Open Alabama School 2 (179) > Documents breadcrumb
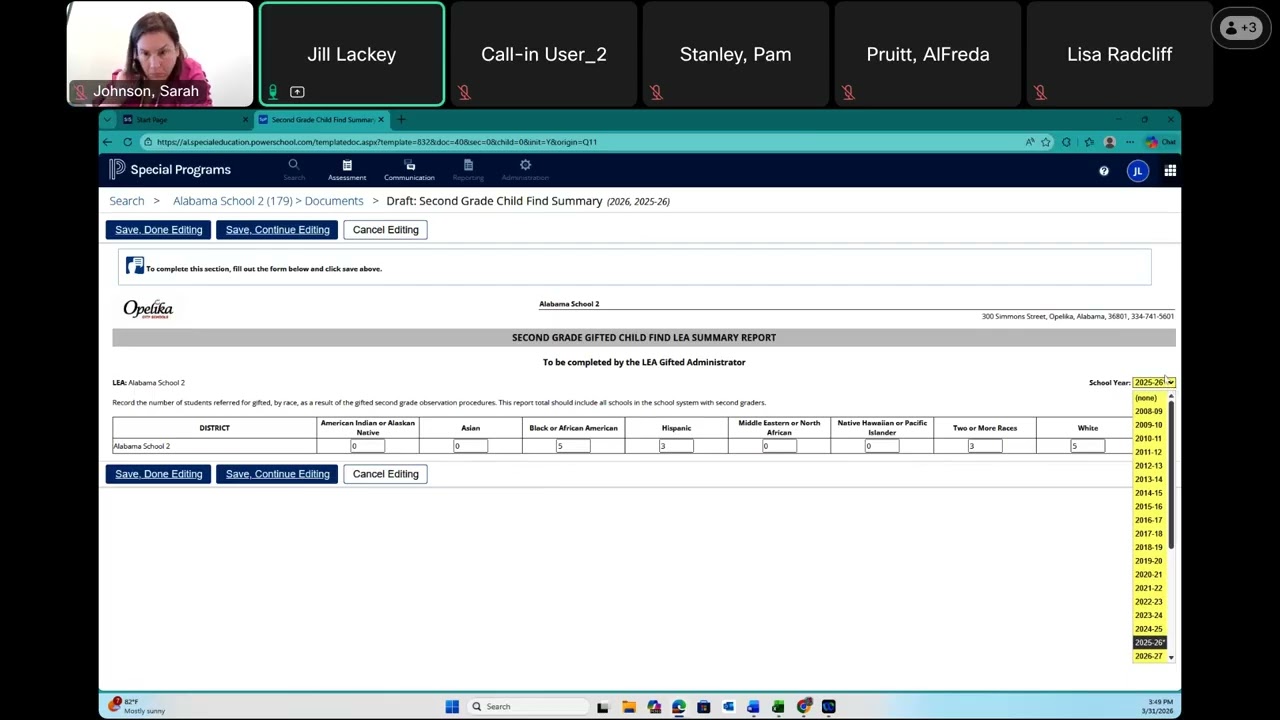 click(x=268, y=201)
